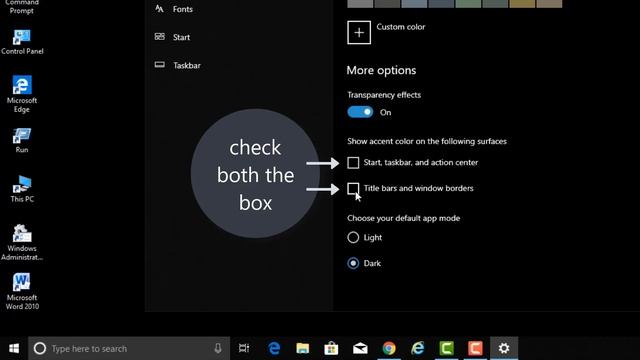This screenshot has width=640, height=360.
Task: Open Command Prompt desktop shortcut
Action: click(22, 7)
